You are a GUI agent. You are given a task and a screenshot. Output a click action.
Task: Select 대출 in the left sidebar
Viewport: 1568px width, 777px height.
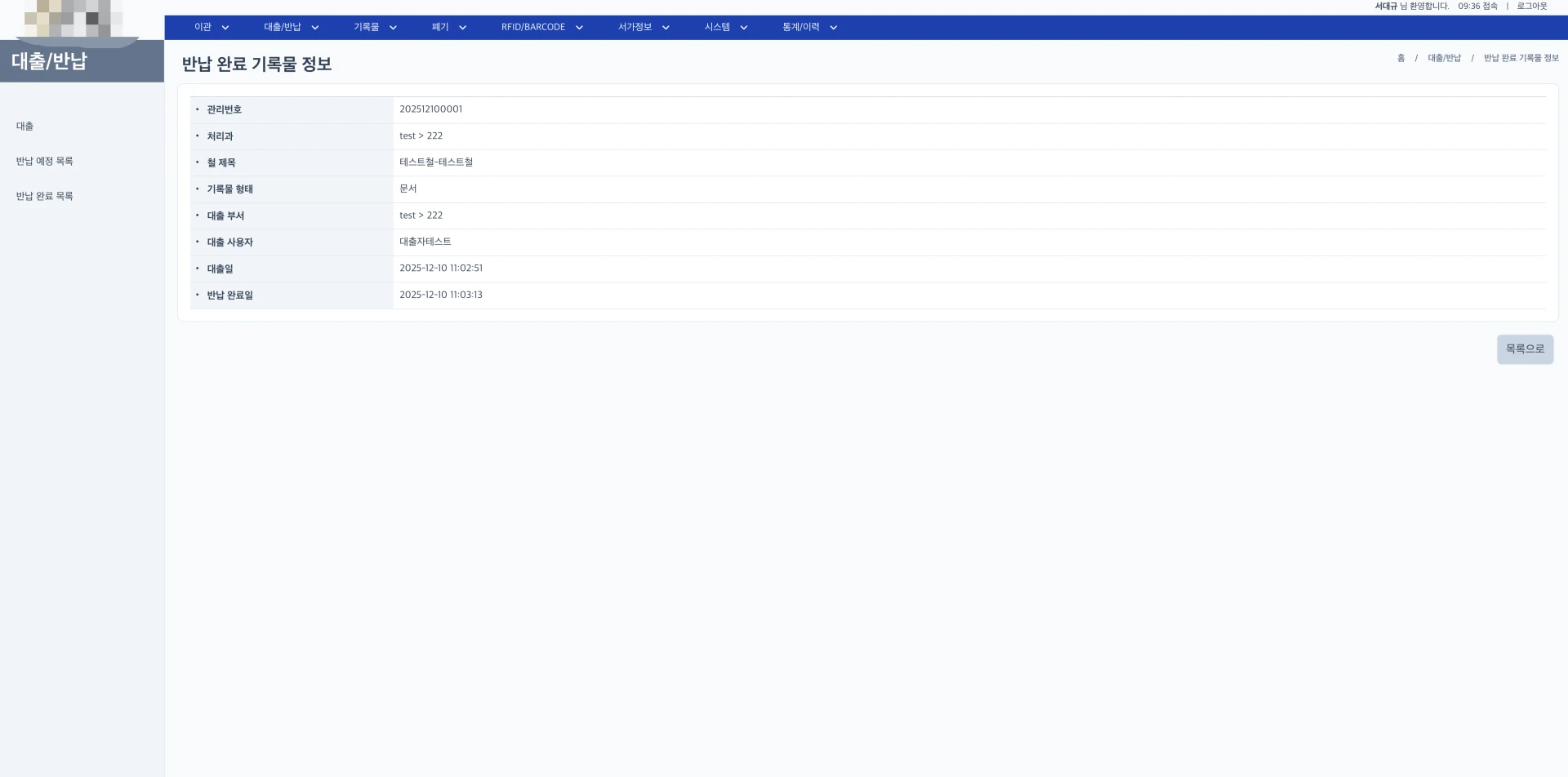click(25, 127)
